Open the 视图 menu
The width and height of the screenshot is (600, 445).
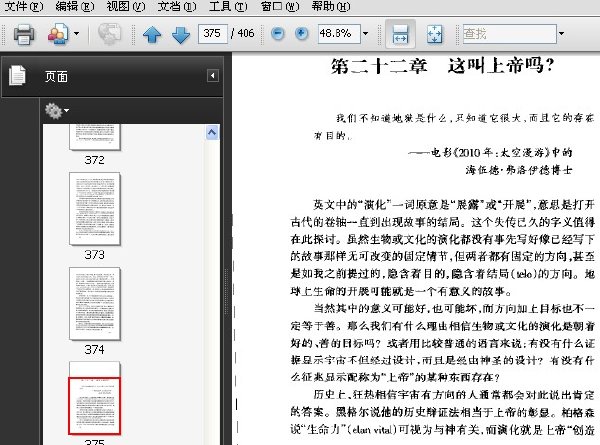tap(123, 6)
